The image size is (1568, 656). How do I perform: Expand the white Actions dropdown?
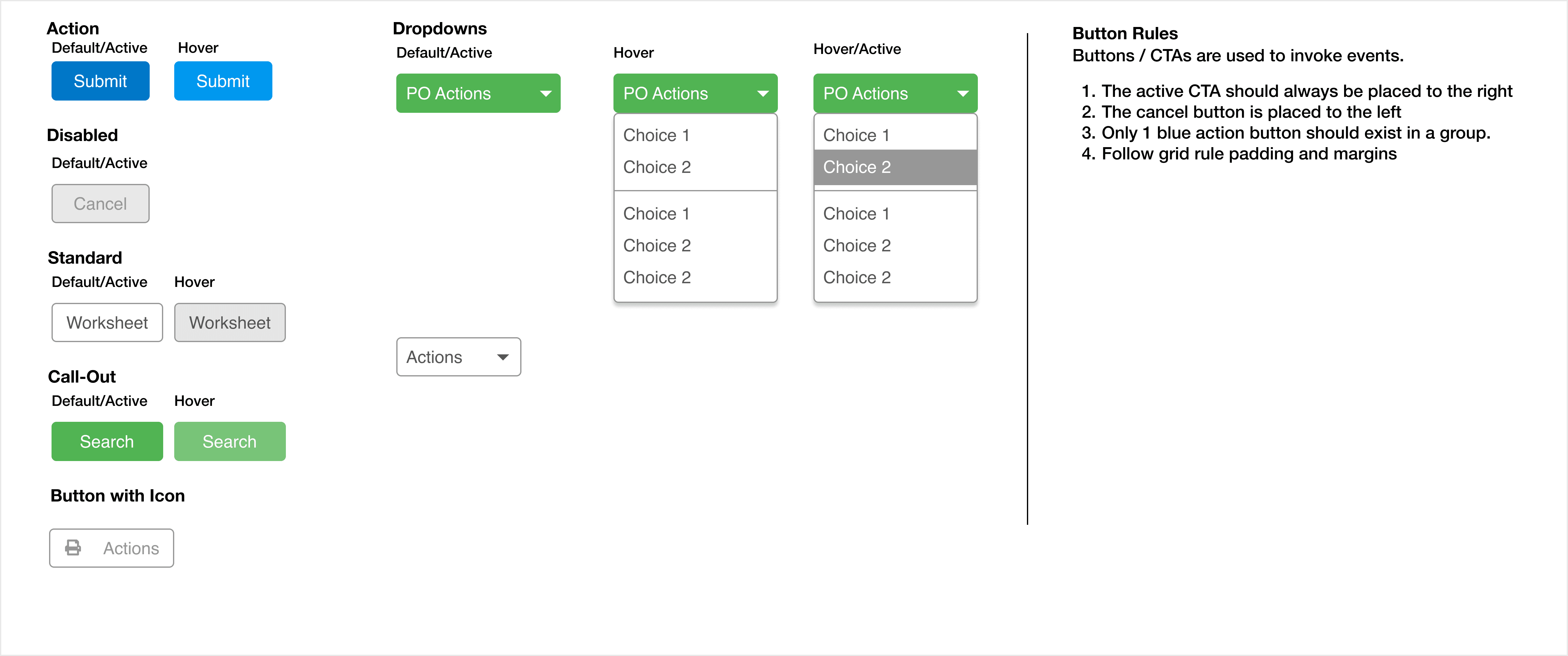pos(458,357)
